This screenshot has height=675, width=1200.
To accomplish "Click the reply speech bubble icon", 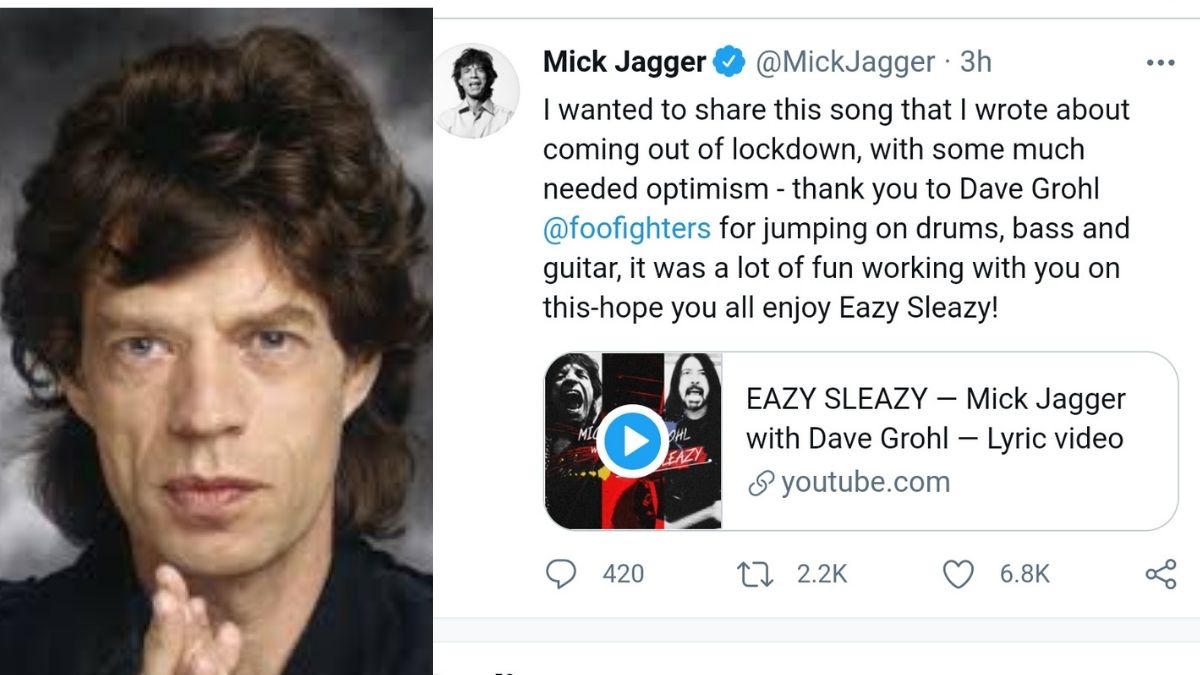I will tap(562, 574).
